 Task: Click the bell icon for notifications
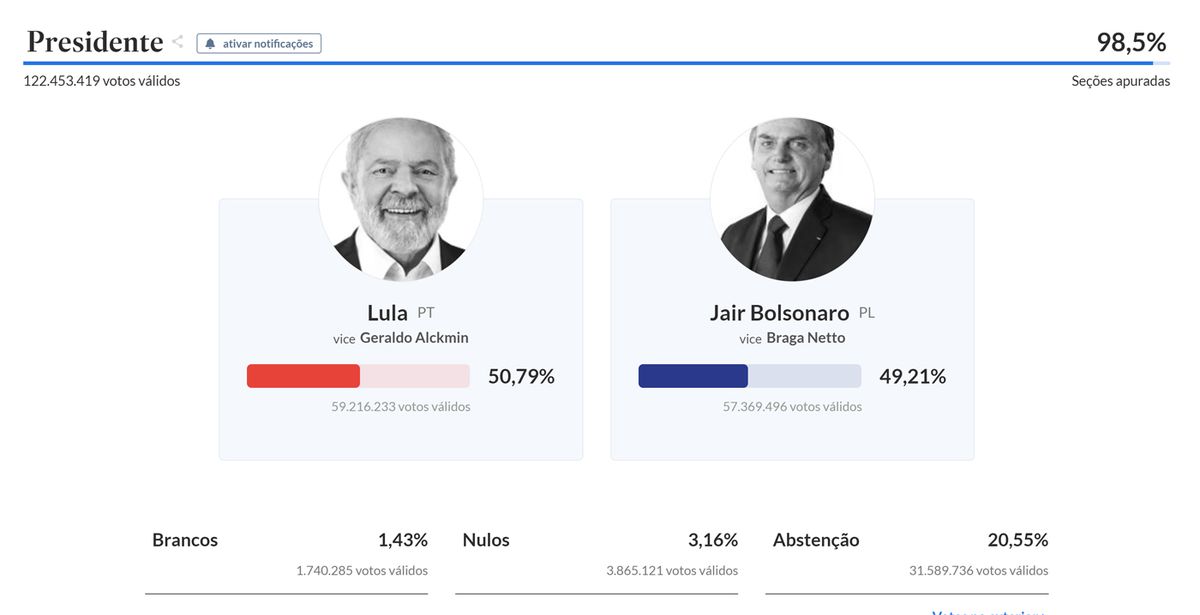[209, 42]
